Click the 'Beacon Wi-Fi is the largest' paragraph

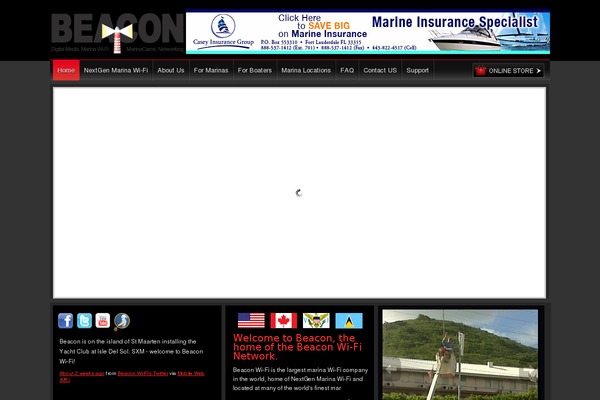[300, 379]
